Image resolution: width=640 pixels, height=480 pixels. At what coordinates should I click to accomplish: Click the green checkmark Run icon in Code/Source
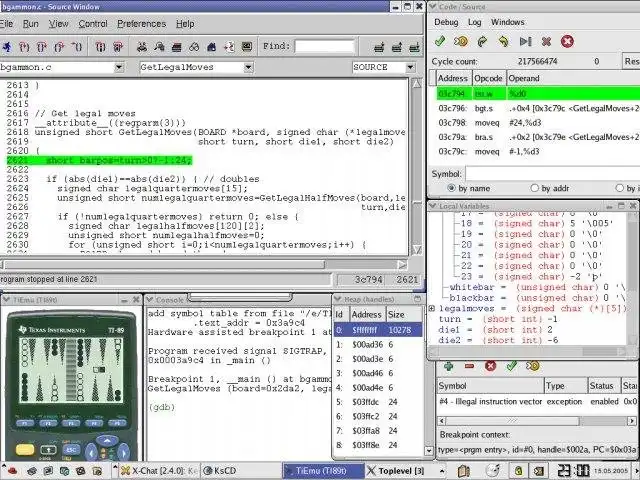[x=440, y=41]
